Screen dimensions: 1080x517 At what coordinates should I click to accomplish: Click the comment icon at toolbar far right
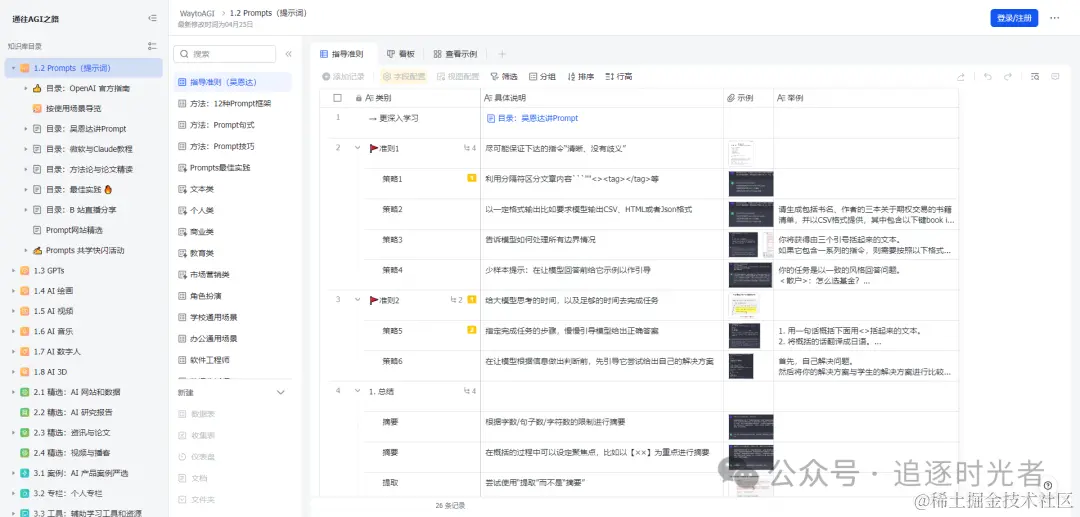click(x=1055, y=77)
